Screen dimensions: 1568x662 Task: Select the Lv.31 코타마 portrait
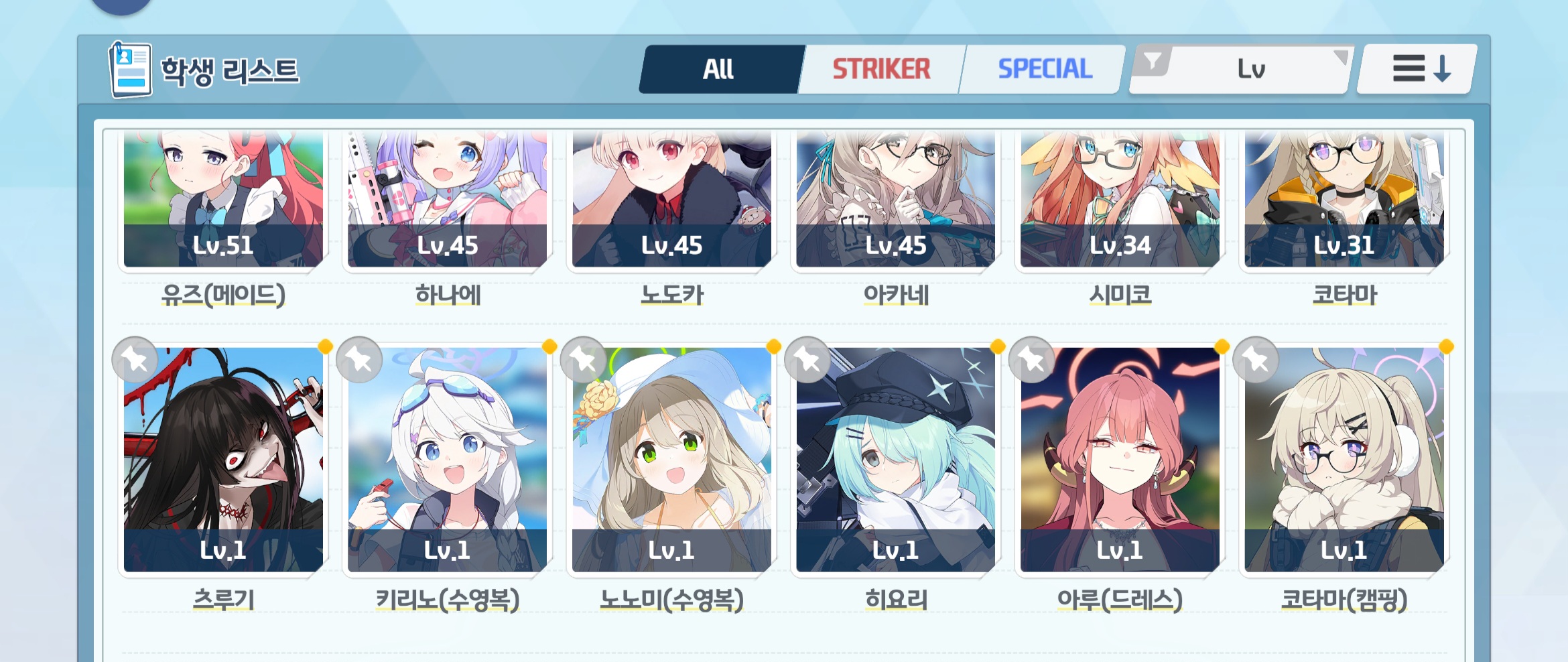click(1344, 199)
